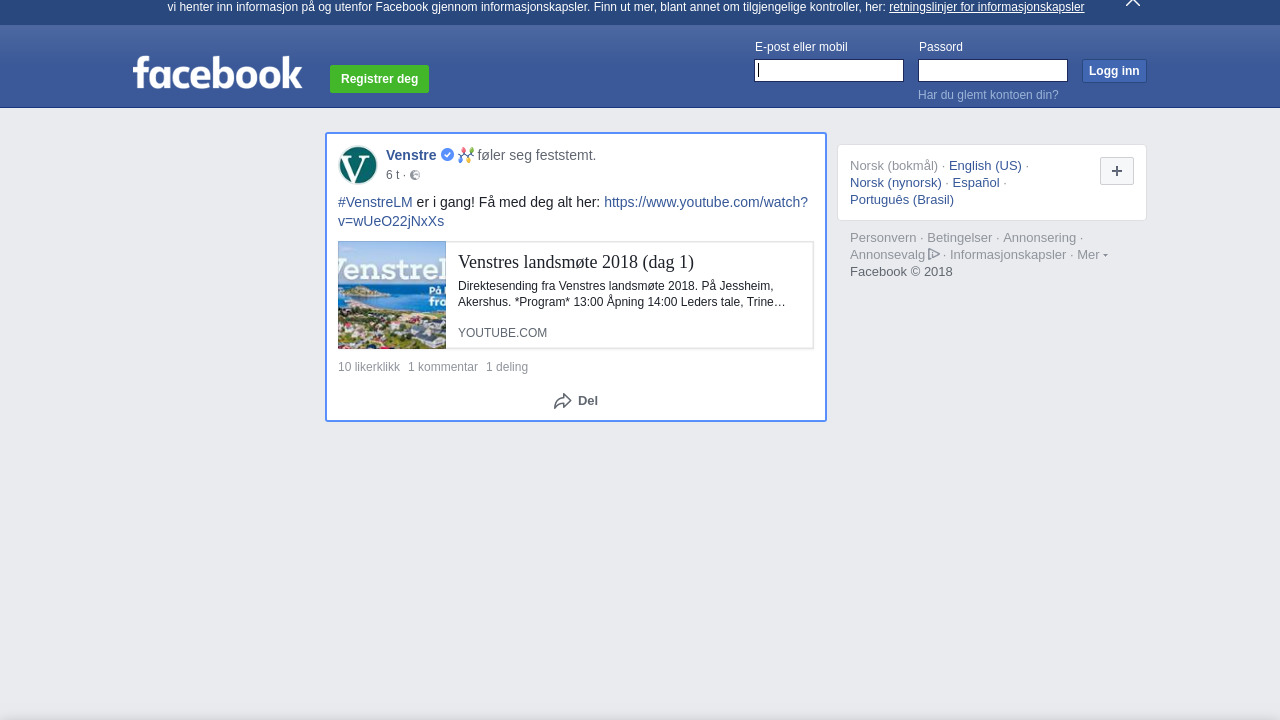Click the Logg inn button
1280x720 pixels.
(x=1114, y=71)
